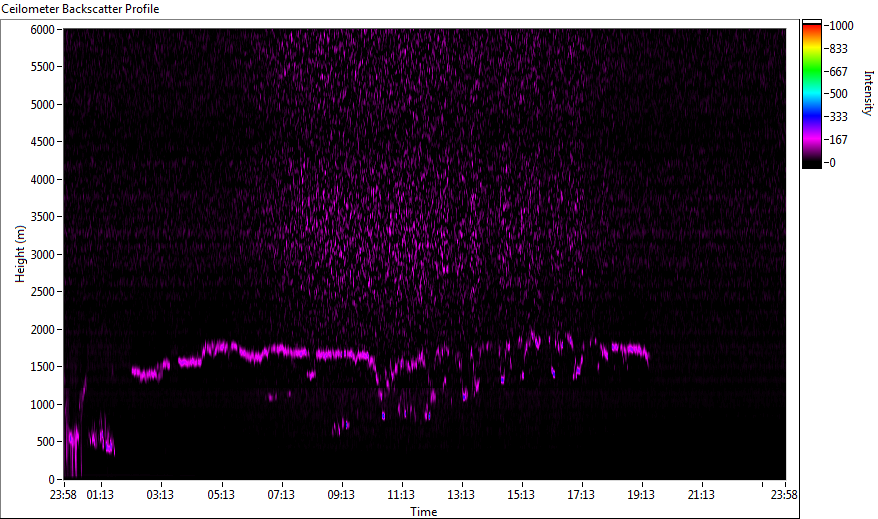878x519 pixels.
Task: Select the 3000 height tick label
Action: click(43, 255)
